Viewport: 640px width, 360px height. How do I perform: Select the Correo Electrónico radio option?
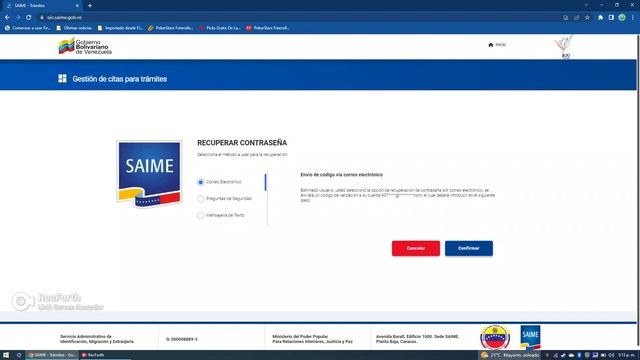200,182
